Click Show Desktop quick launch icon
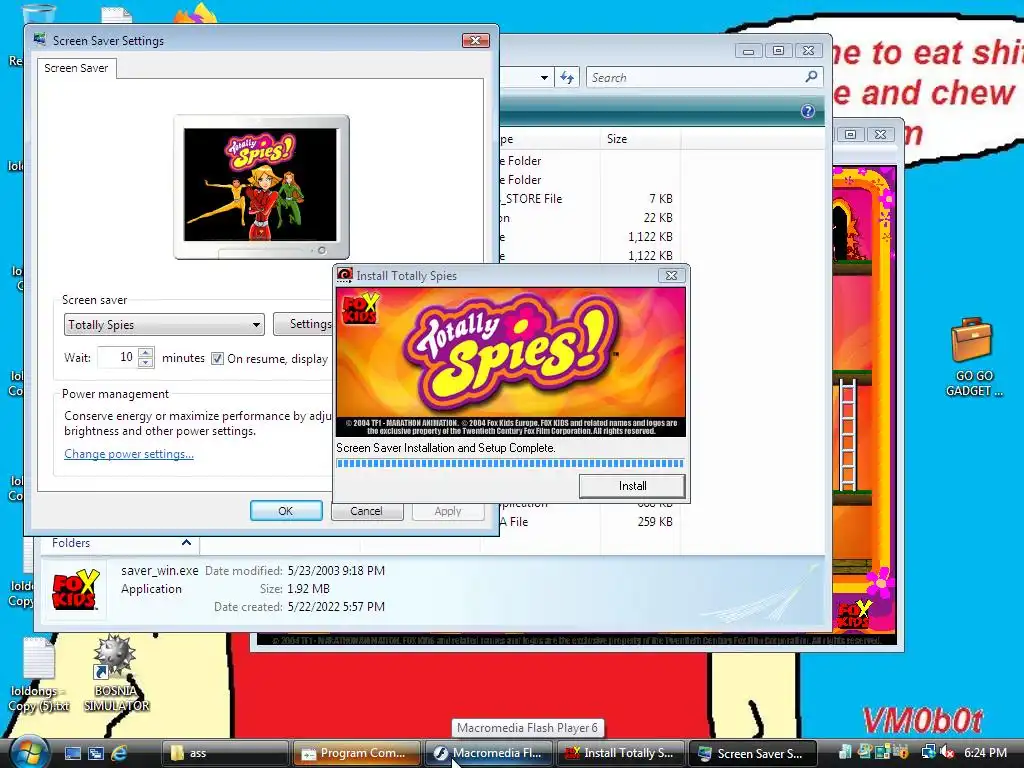This screenshot has width=1024, height=768. 72,753
